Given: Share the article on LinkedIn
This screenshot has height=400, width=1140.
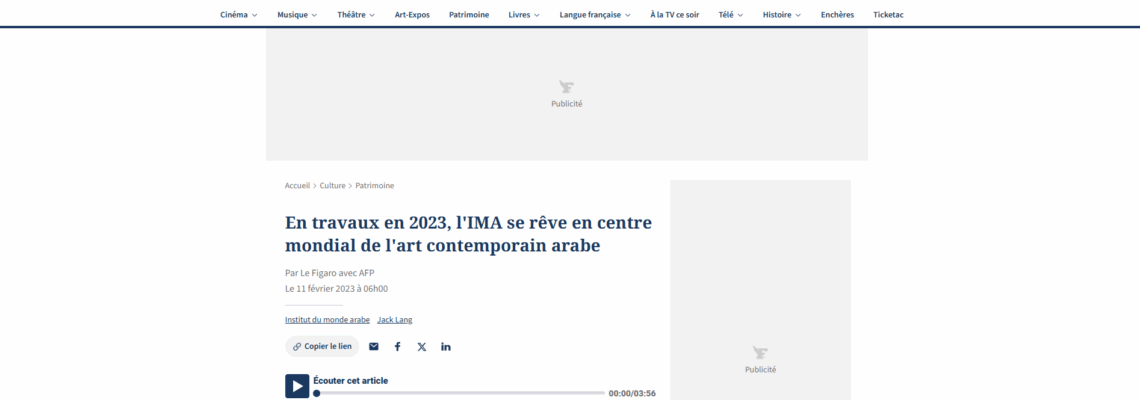Looking at the screenshot, I should 446,346.
